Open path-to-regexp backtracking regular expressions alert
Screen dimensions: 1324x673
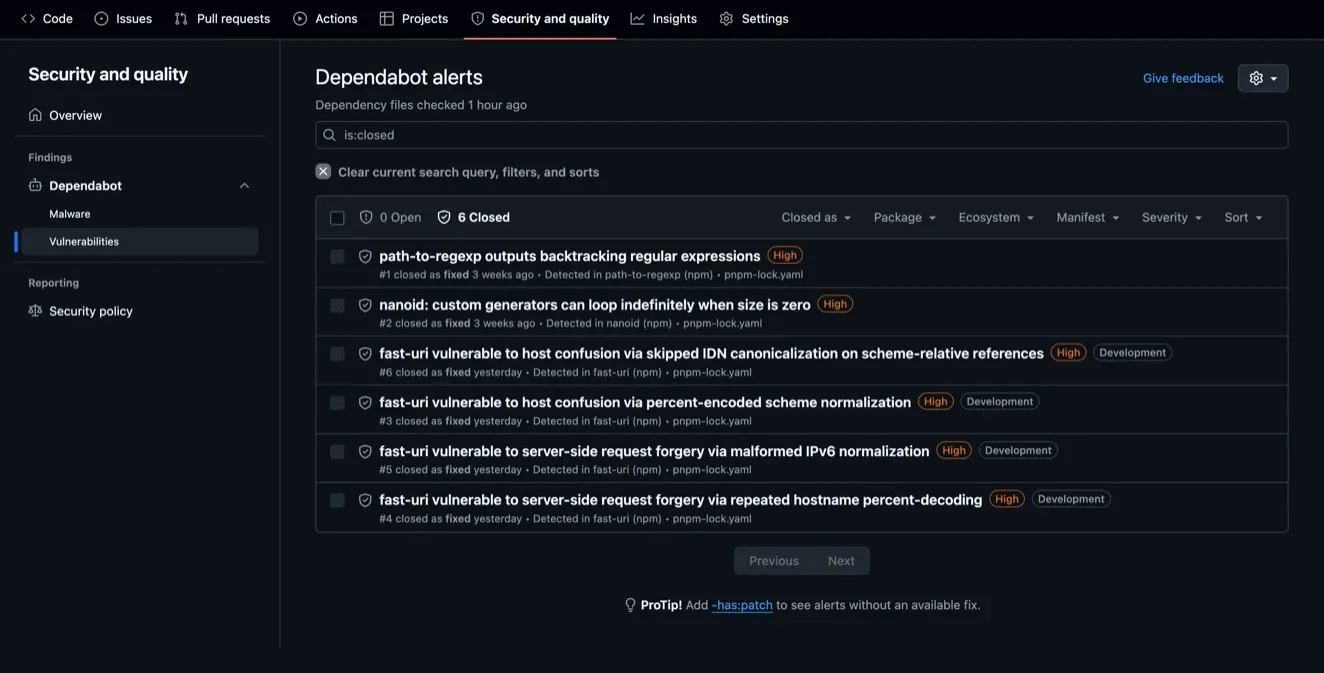click(x=570, y=256)
